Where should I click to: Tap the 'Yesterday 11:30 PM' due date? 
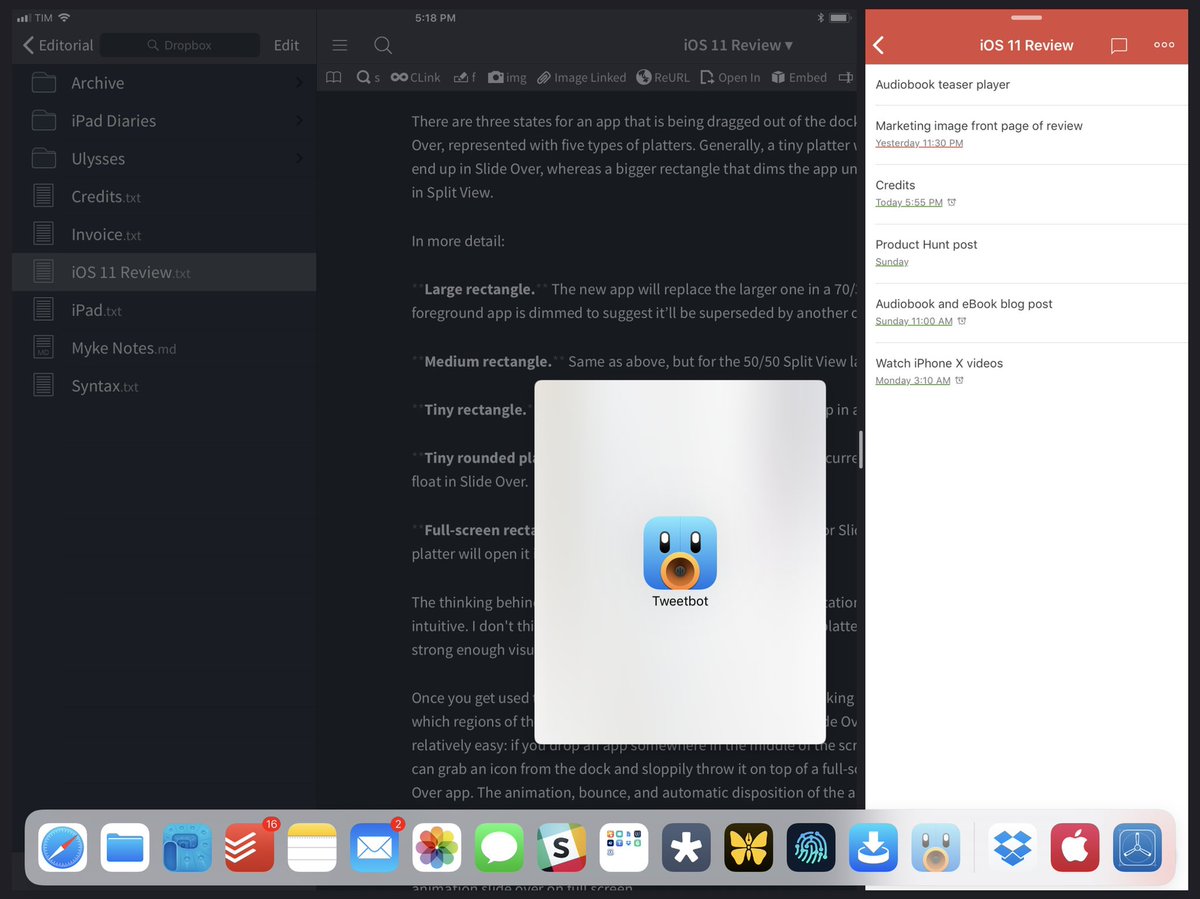pos(919,143)
